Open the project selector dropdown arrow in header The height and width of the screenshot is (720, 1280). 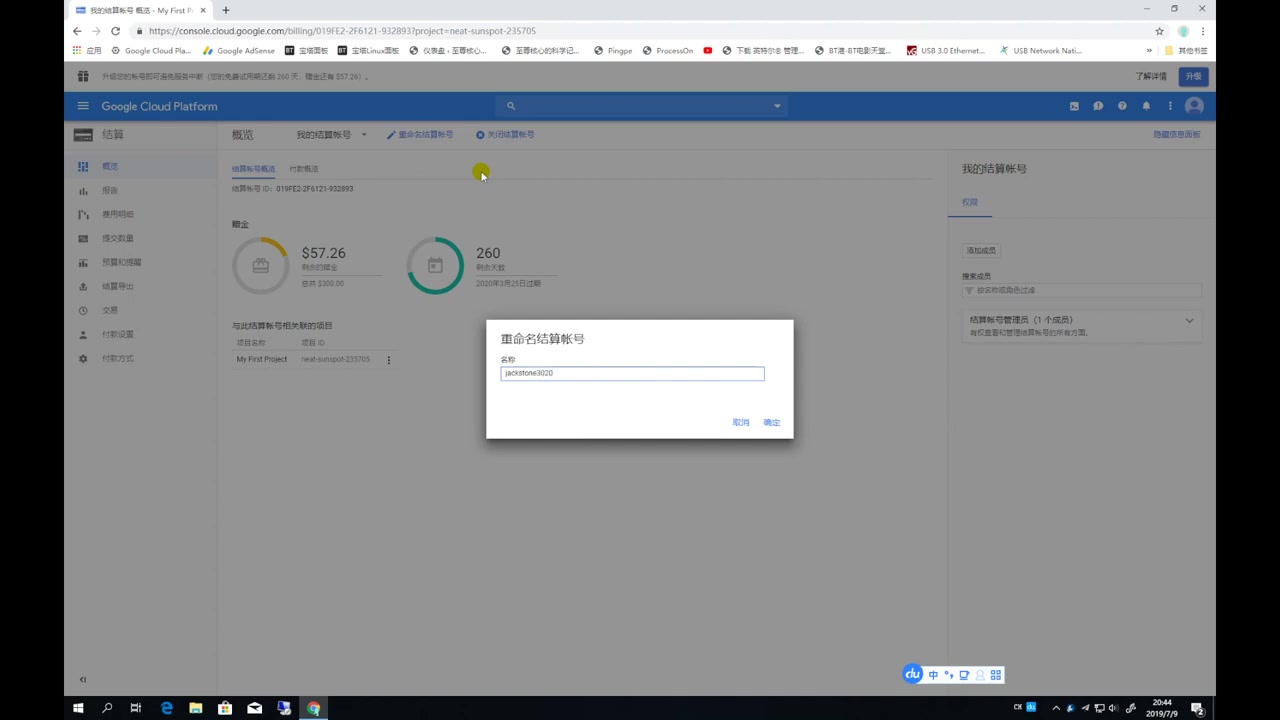tap(777, 106)
